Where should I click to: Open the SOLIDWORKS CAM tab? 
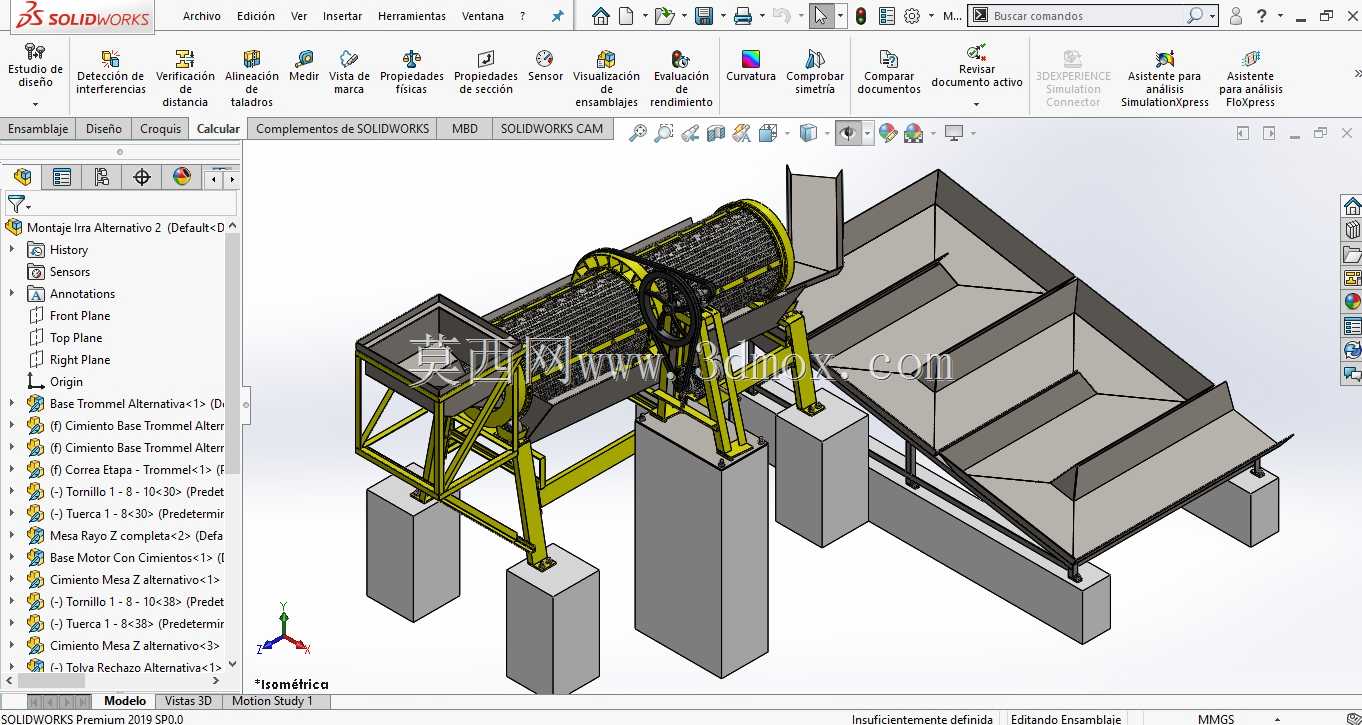point(552,129)
